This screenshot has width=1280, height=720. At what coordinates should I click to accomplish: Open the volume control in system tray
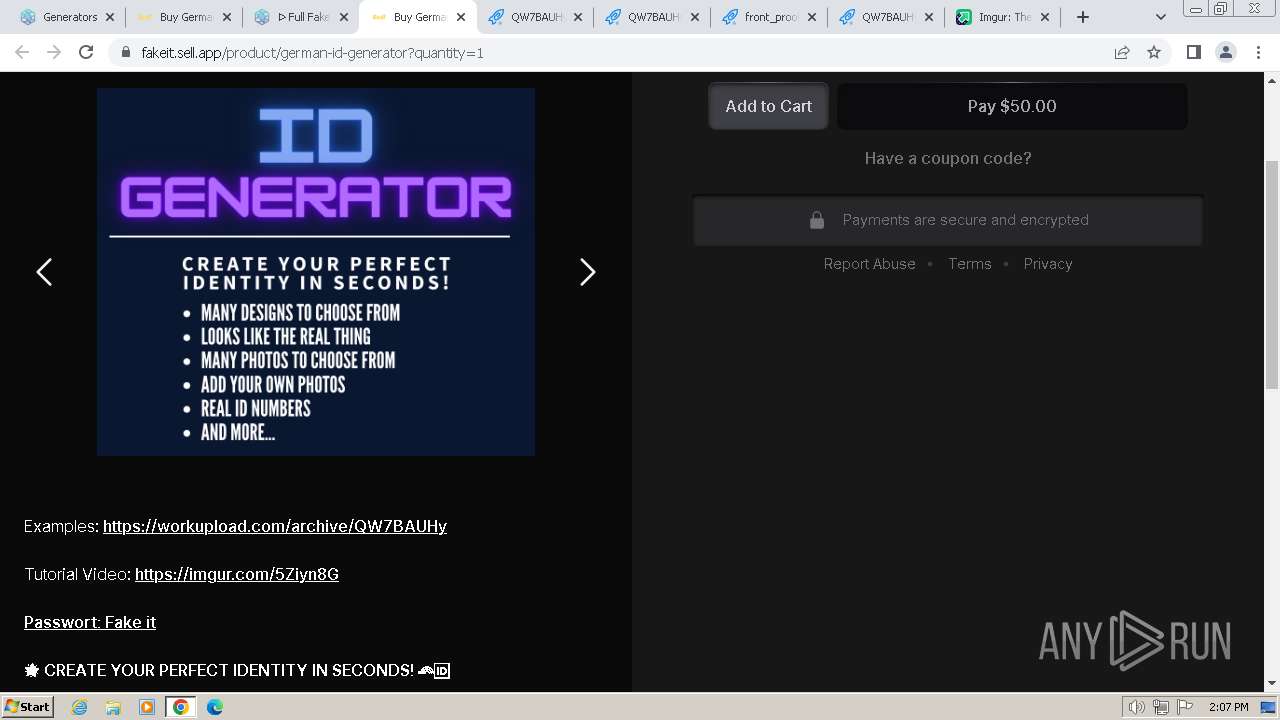click(1137, 707)
